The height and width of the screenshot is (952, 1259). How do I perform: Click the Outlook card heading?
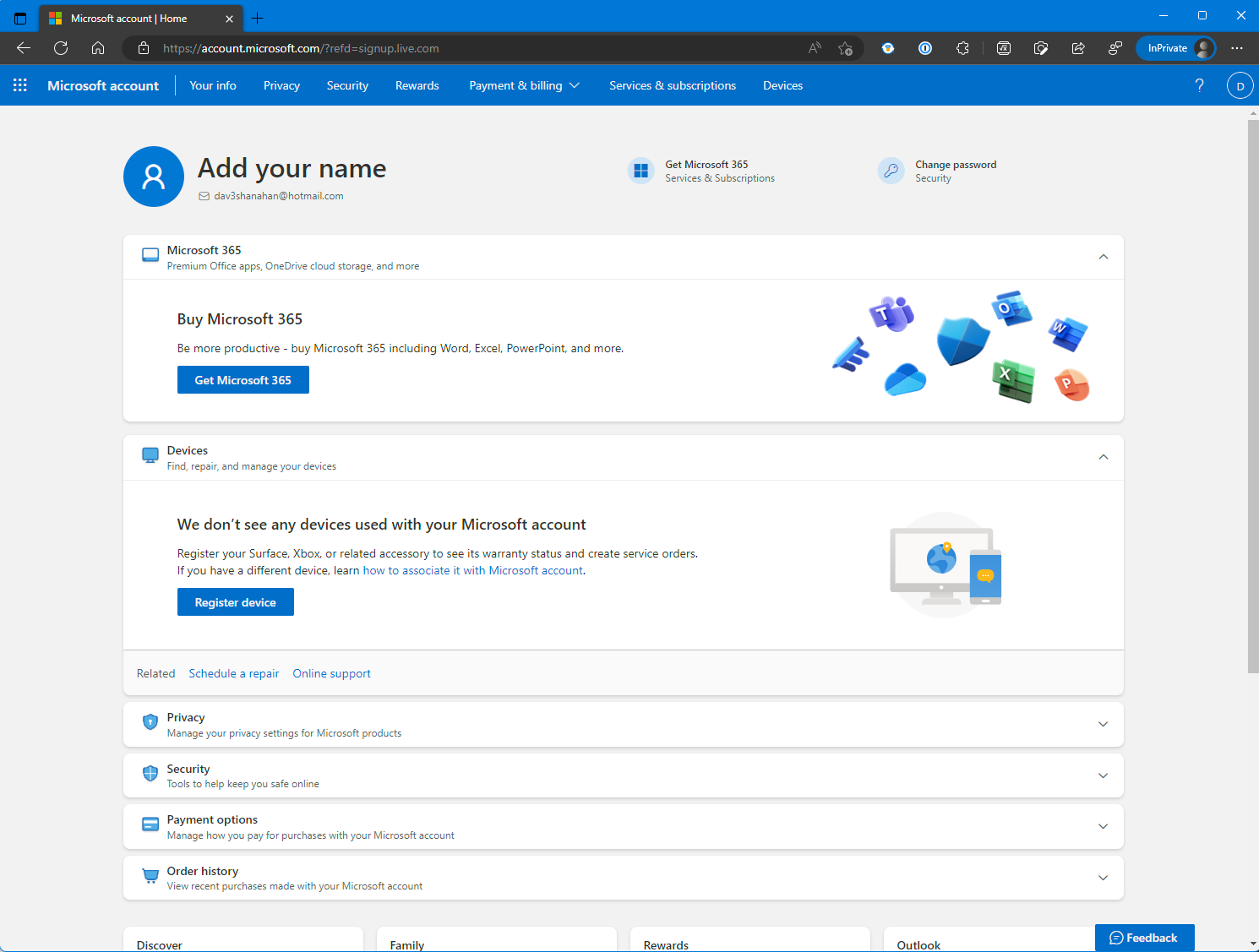[918, 945]
